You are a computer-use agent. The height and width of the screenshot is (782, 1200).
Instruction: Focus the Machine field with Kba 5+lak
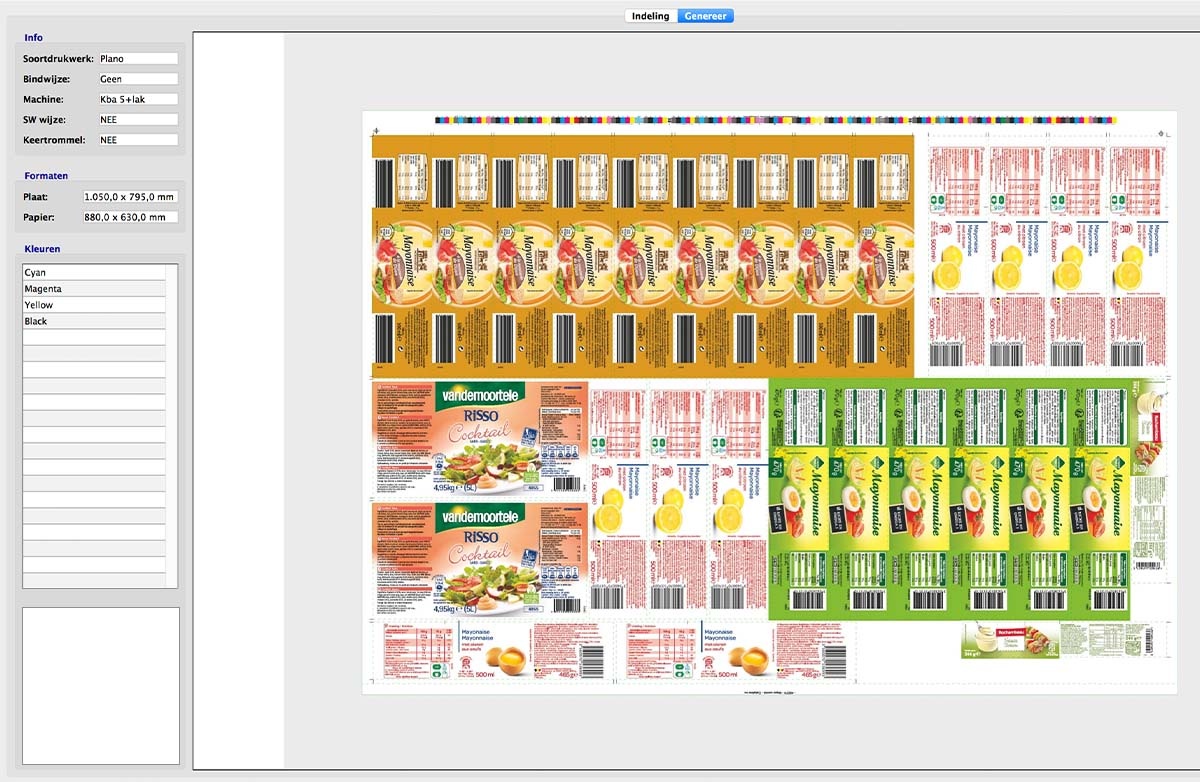(x=138, y=99)
